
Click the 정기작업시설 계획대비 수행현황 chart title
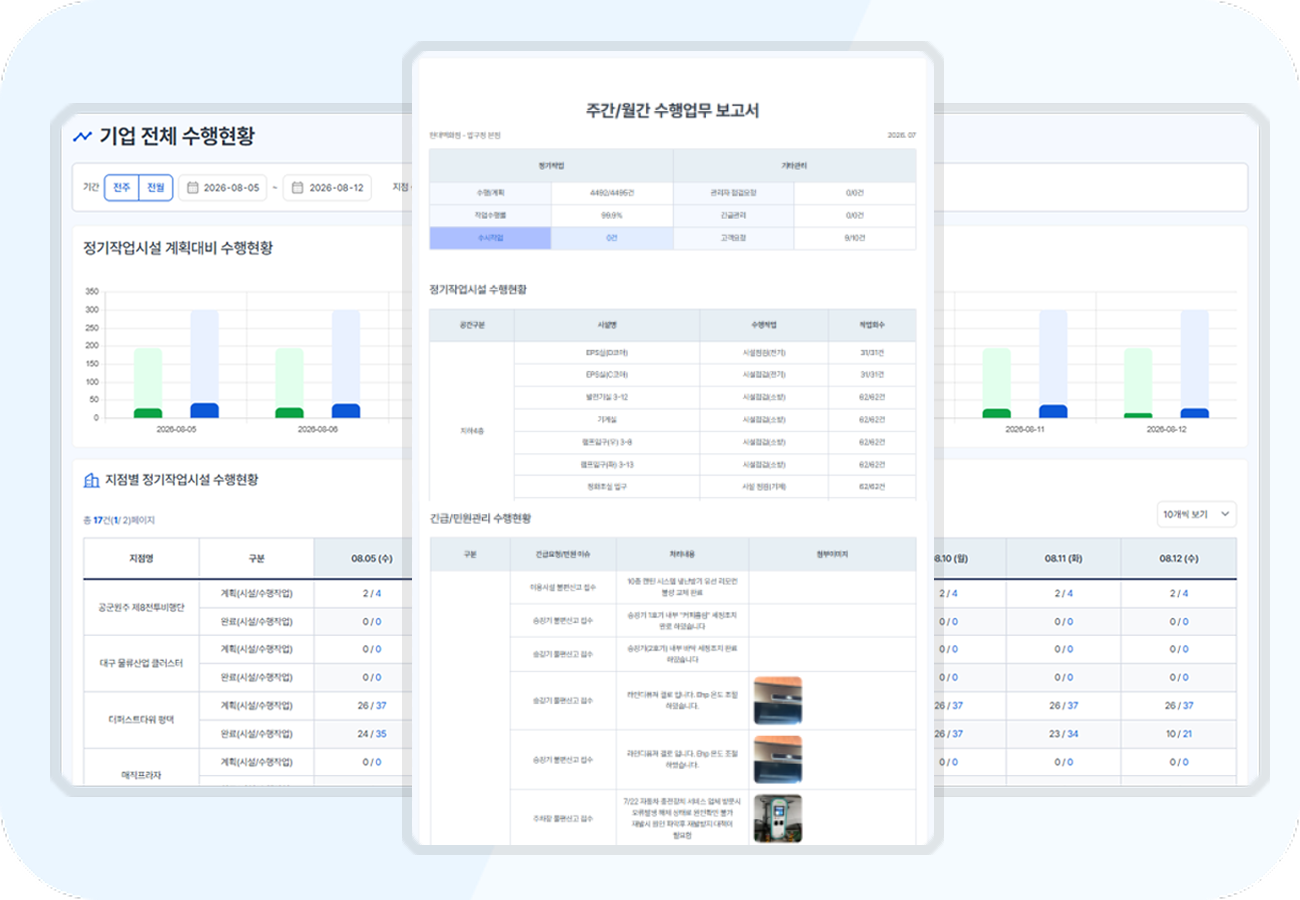[x=178, y=248]
